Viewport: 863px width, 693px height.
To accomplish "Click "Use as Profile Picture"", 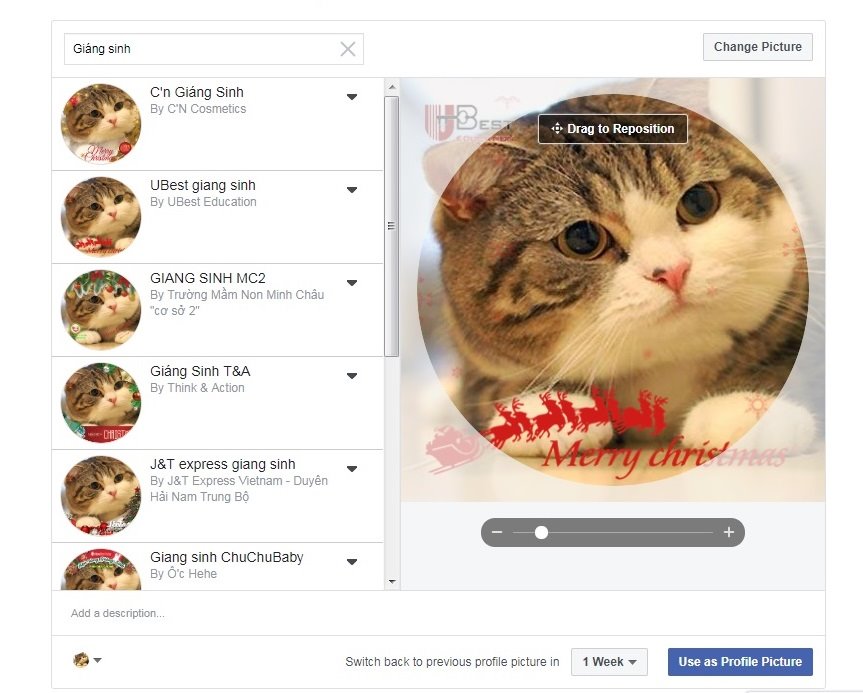I will click(x=740, y=661).
